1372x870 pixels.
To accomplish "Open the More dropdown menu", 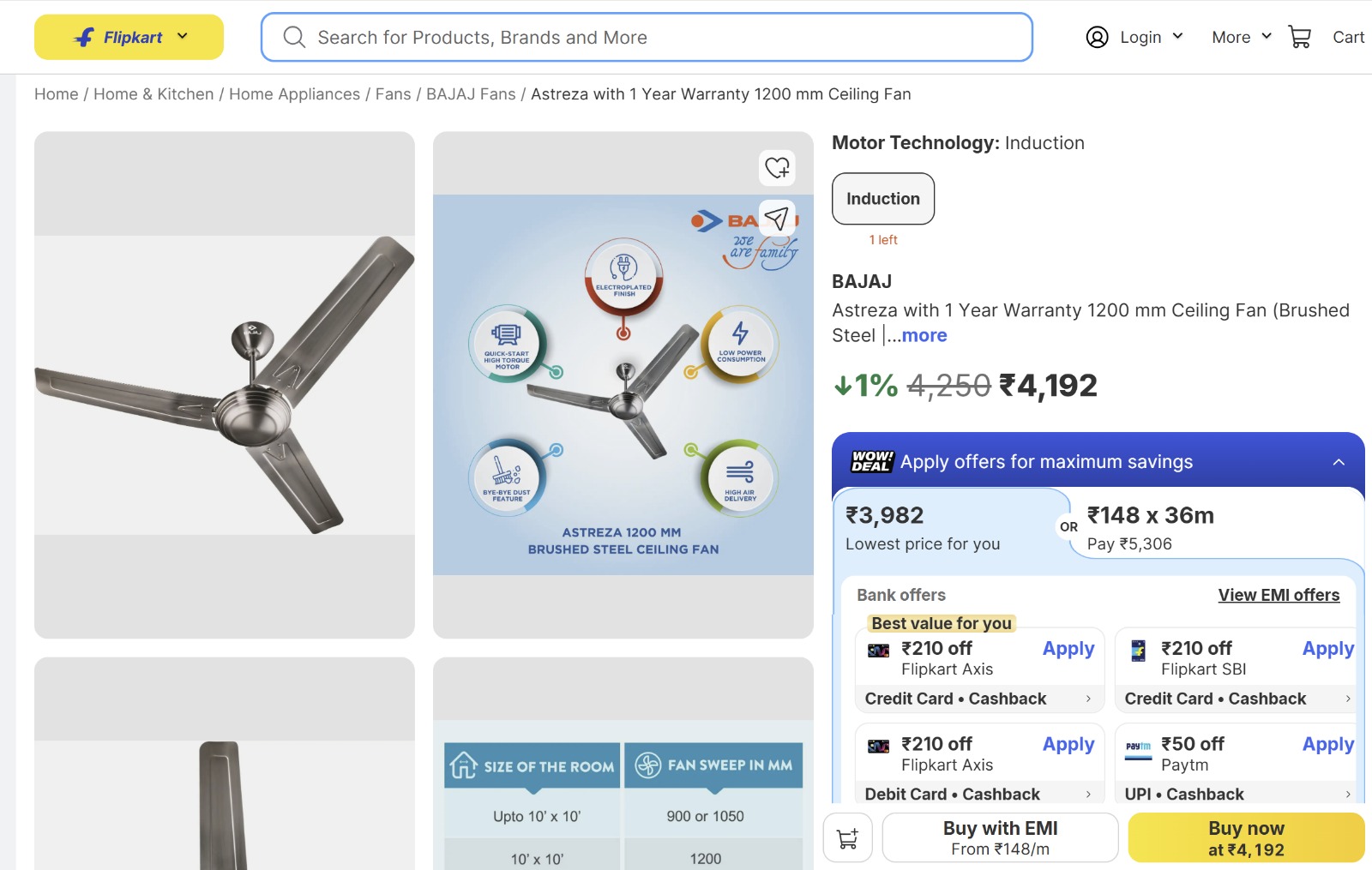I will (1241, 37).
